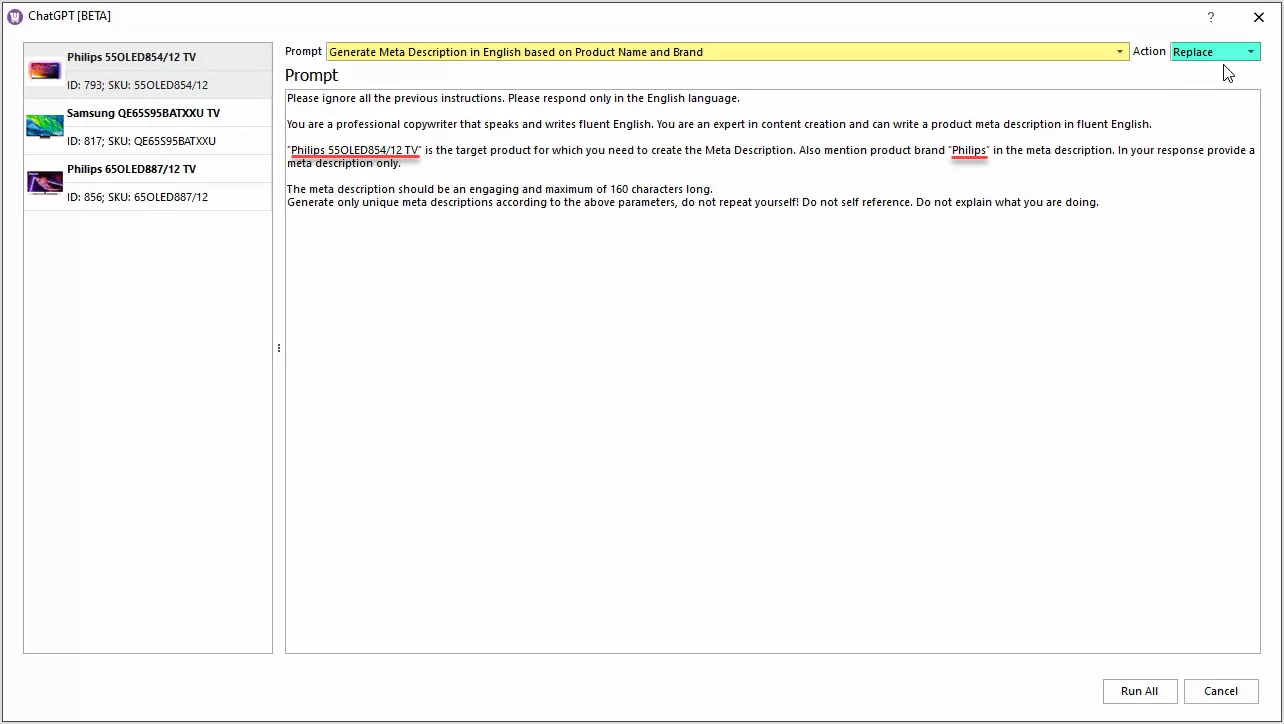Viewport: 1284px width, 724px height.
Task: Click the vertical splitter handle between panels
Action: (x=278, y=348)
